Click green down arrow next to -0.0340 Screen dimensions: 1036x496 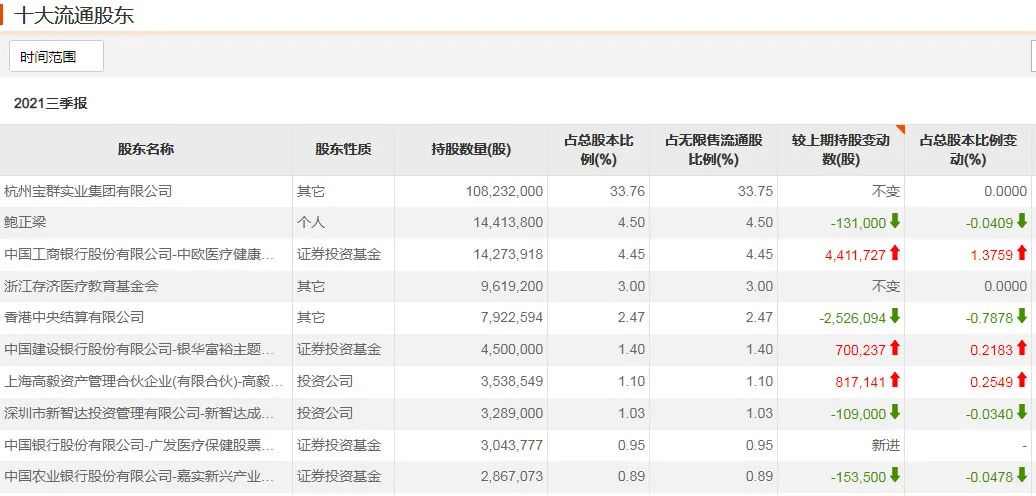point(1021,411)
